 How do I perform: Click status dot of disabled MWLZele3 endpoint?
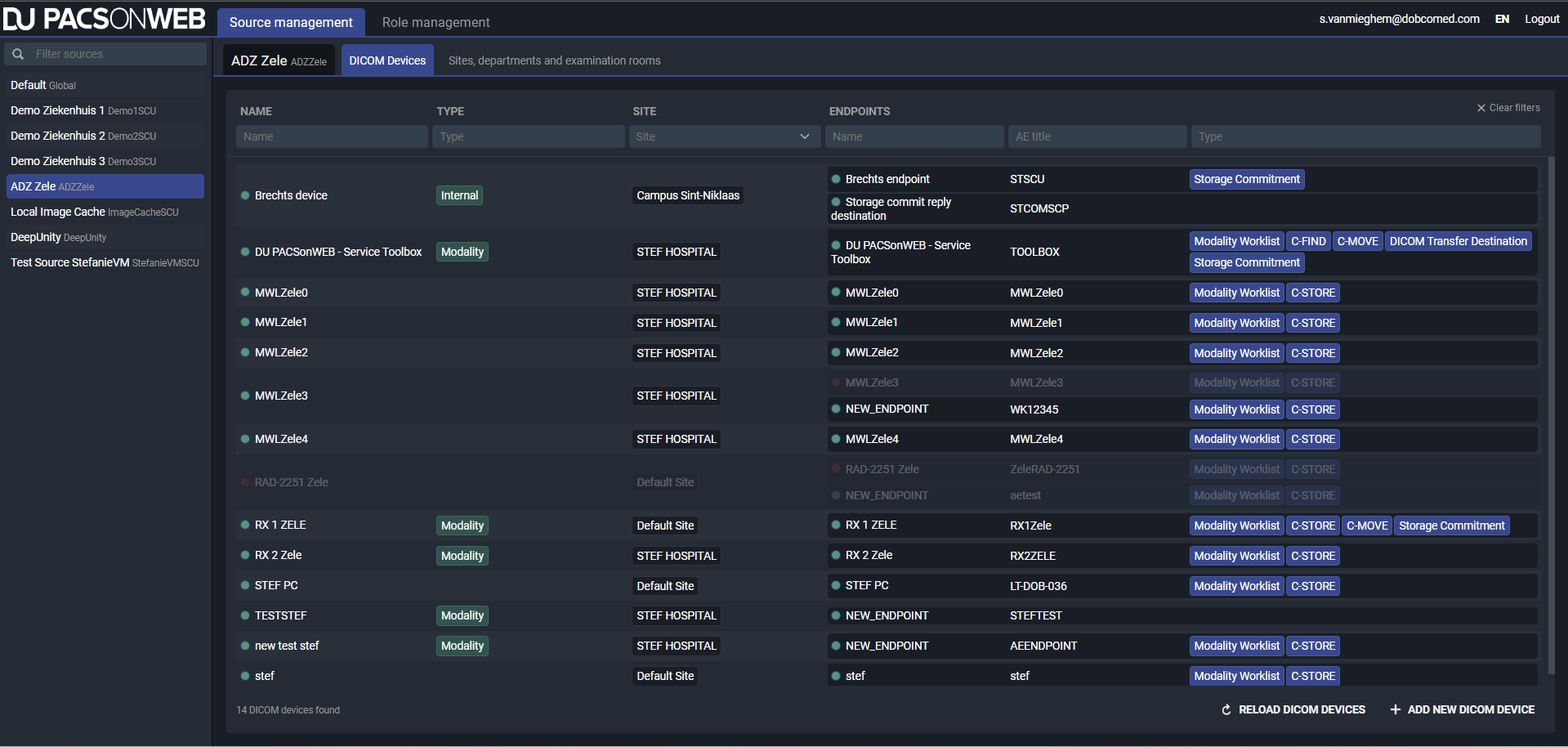pos(836,382)
